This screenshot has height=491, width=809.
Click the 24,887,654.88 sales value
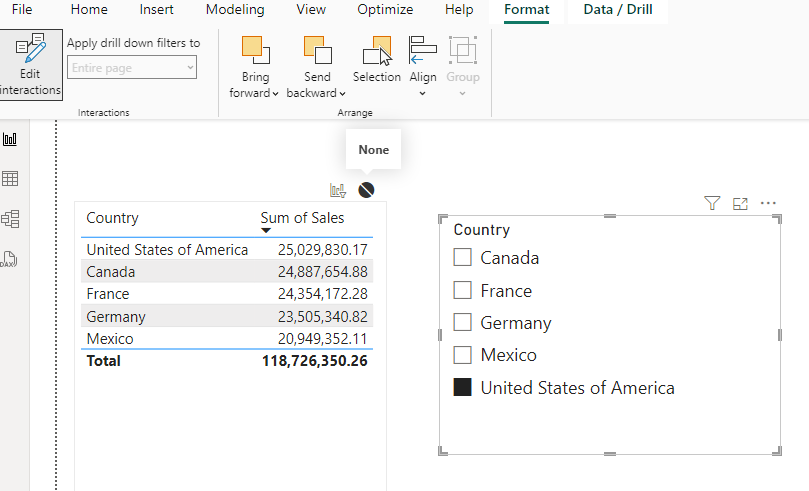(x=322, y=272)
